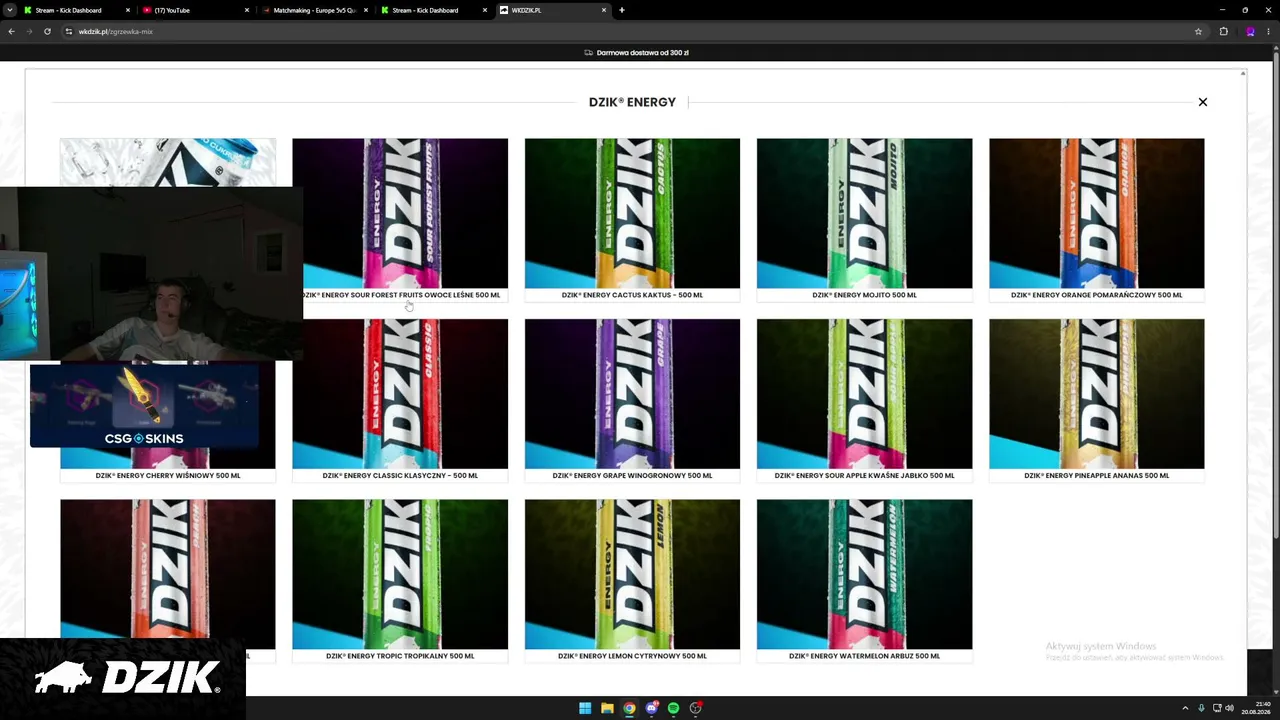Click the Classic Klasyczny 500 ML link
The height and width of the screenshot is (720, 1280).
pos(400,476)
